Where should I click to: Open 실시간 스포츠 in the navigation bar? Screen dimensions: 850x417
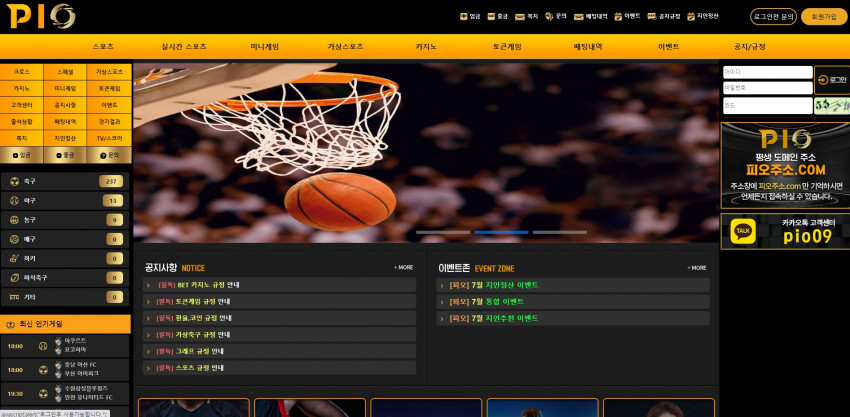click(184, 47)
